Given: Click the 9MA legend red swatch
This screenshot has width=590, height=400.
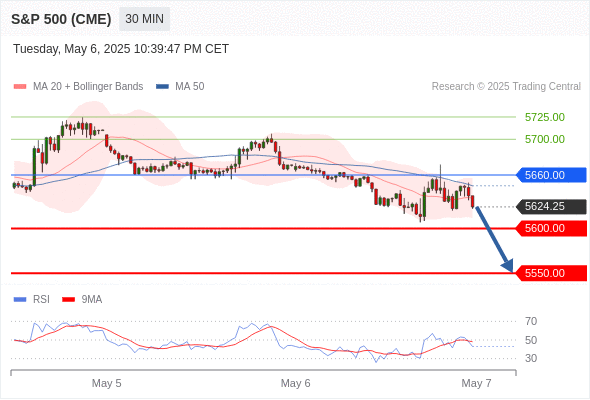Looking at the screenshot, I should [x=68, y=300].
